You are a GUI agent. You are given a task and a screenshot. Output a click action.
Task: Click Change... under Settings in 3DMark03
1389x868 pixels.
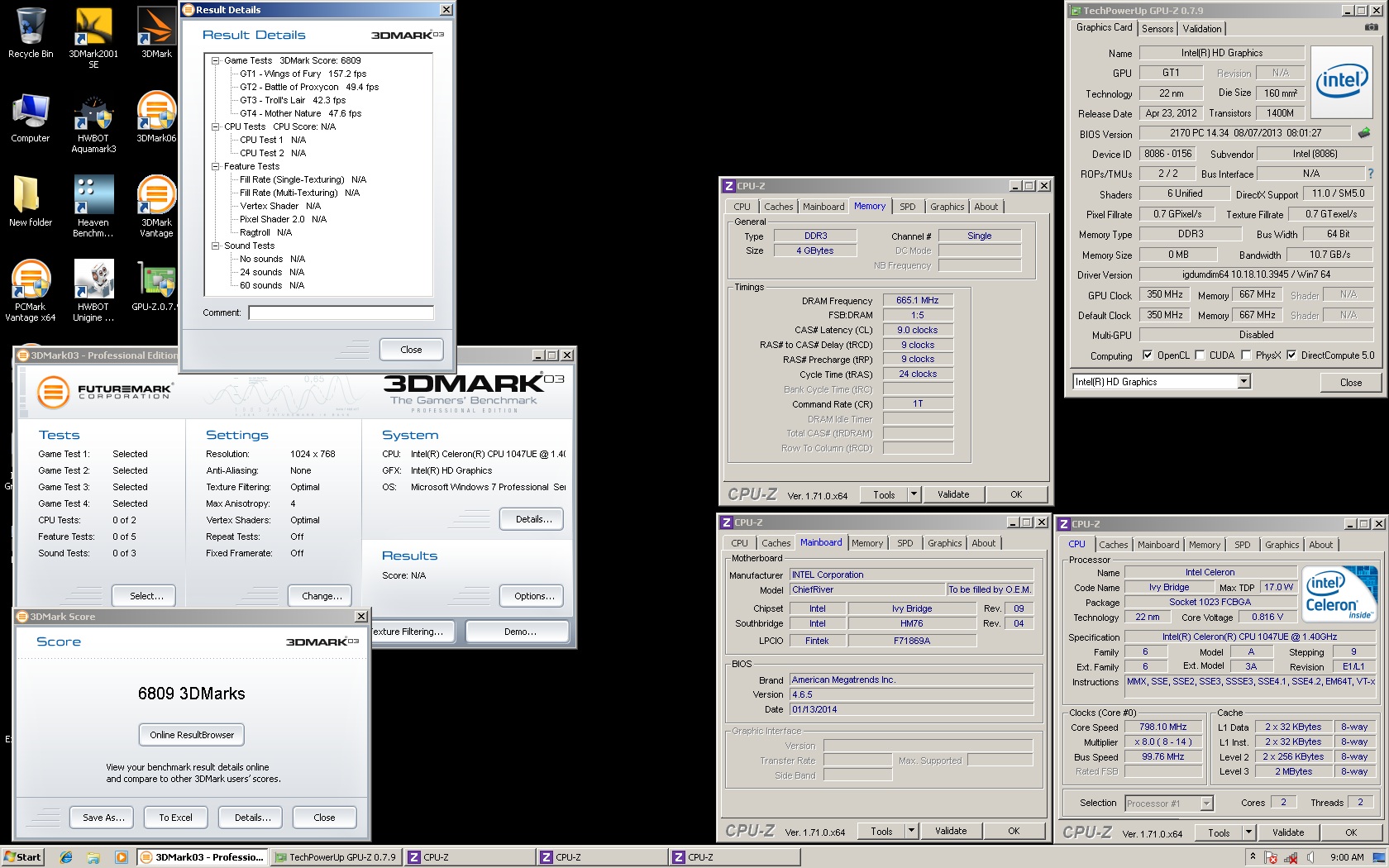pos(322,596)
